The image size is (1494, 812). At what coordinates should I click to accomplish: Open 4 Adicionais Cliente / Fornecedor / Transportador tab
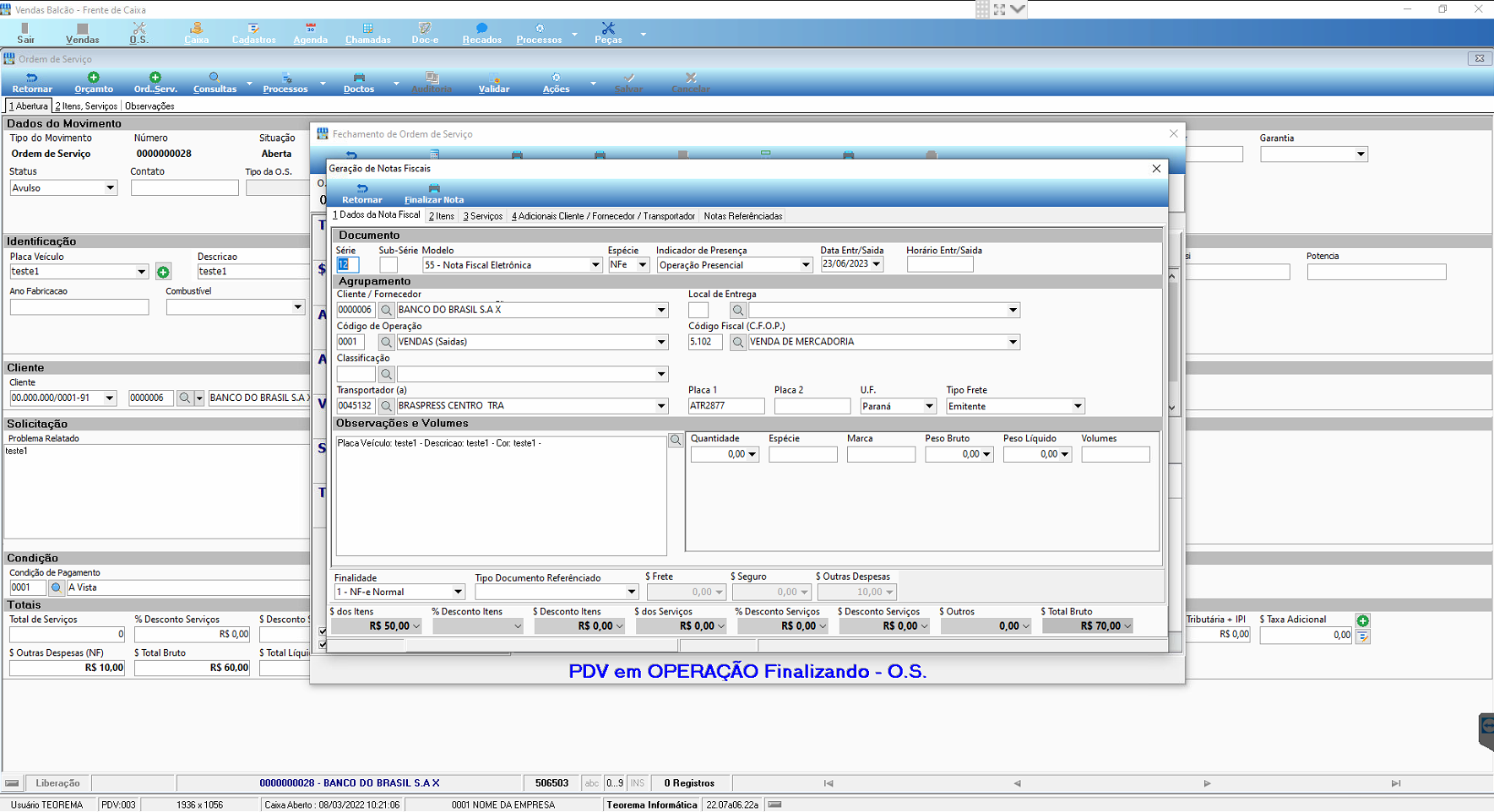(603, 216)
